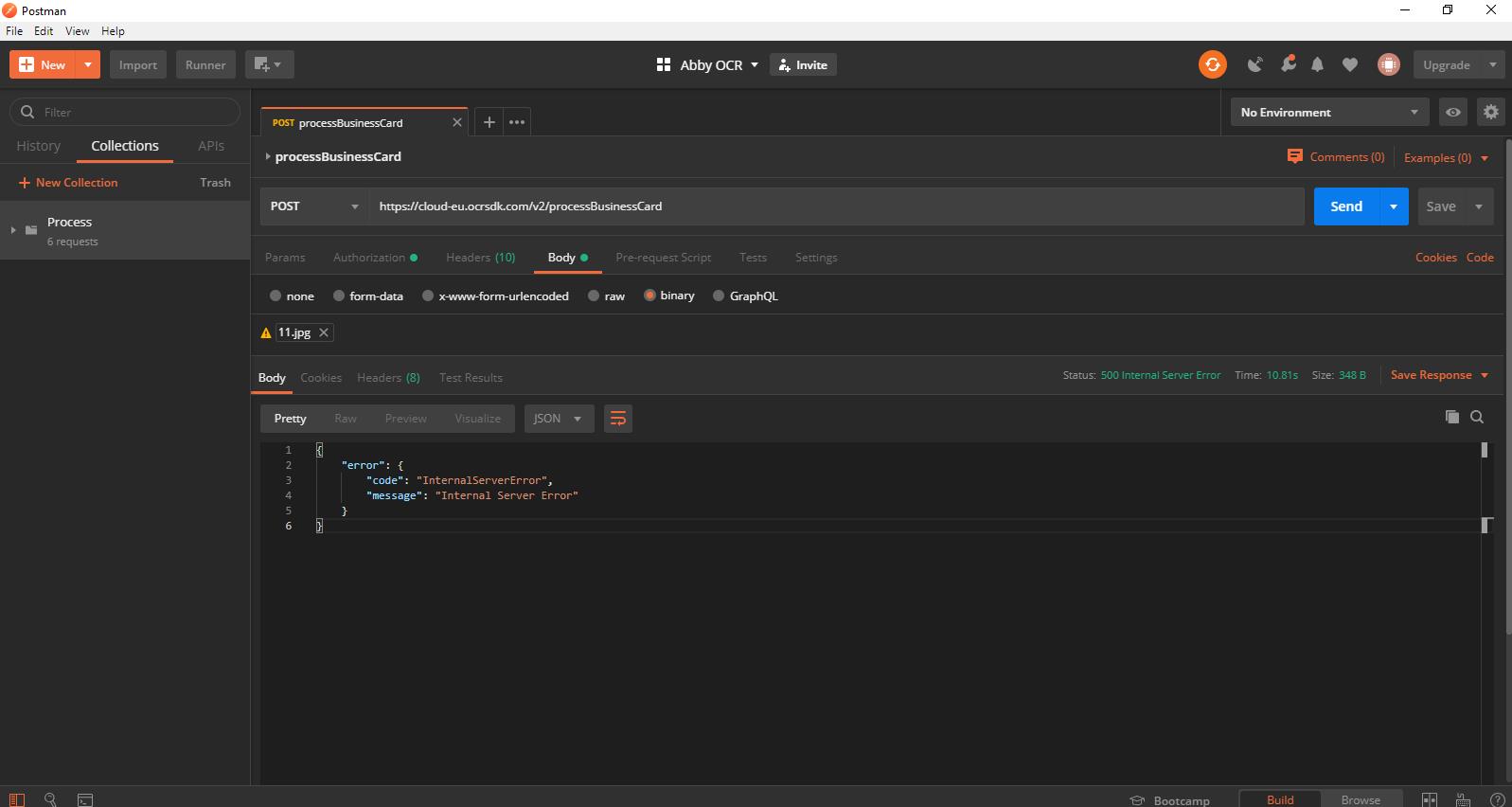Open the Save button dropdown arrow
Image resolution: width=1512 pixels, height=807 pixels.
tap(1479, 206)
